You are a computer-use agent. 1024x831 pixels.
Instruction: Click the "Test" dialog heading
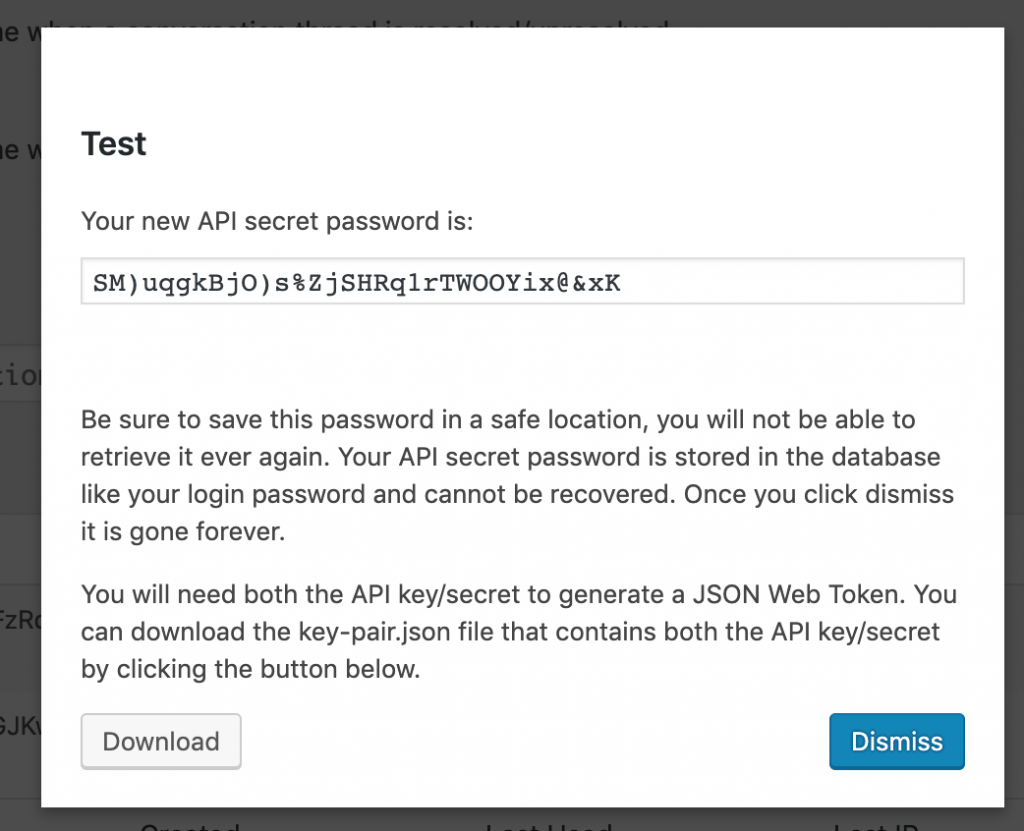114,144
